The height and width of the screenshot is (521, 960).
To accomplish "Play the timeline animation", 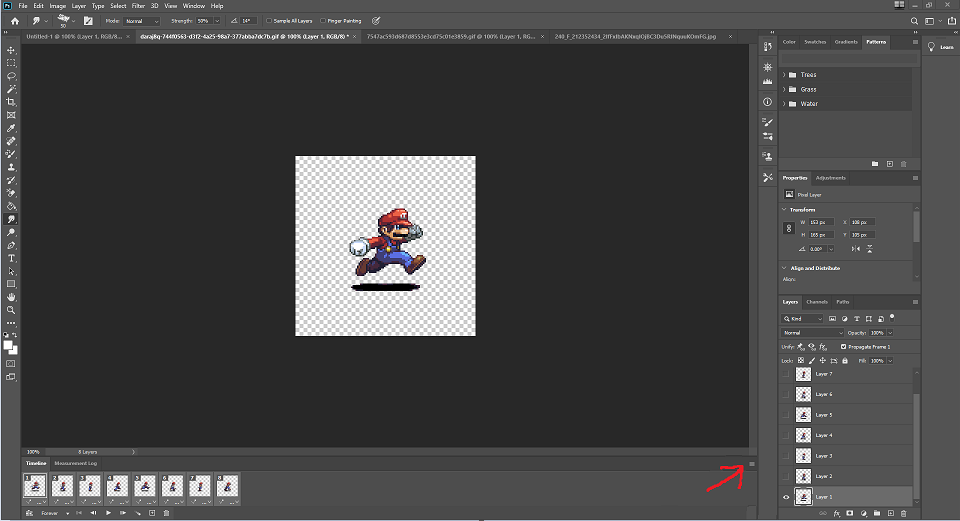I will tap(108, 513).
